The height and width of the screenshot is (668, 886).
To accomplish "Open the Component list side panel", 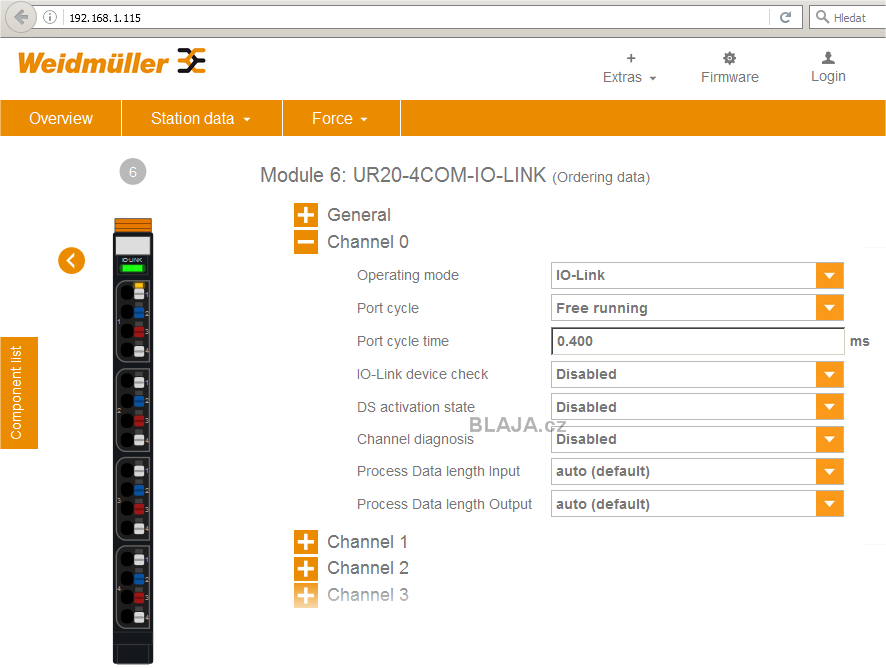I will tap(19, 393).
